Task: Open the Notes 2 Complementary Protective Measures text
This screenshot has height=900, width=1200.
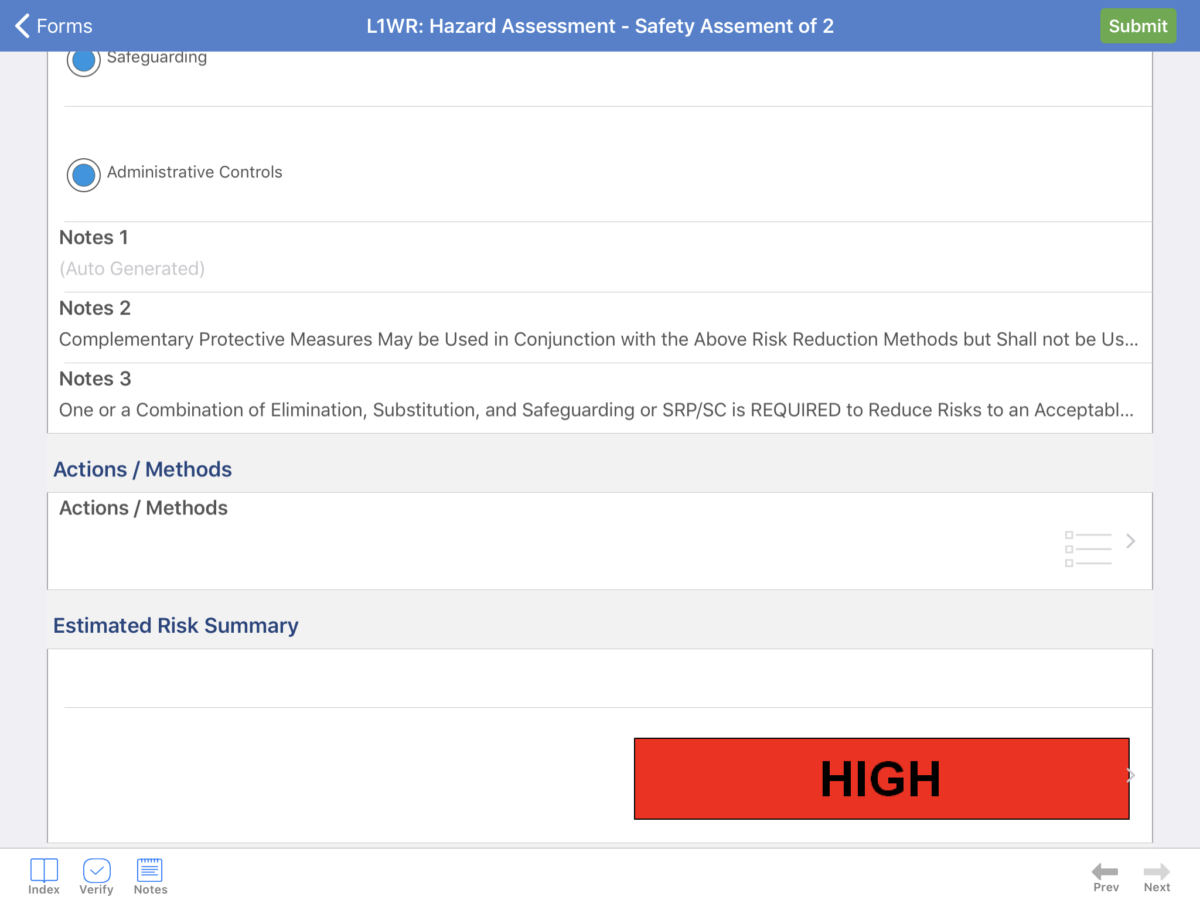Action: (x=598, y=339)
